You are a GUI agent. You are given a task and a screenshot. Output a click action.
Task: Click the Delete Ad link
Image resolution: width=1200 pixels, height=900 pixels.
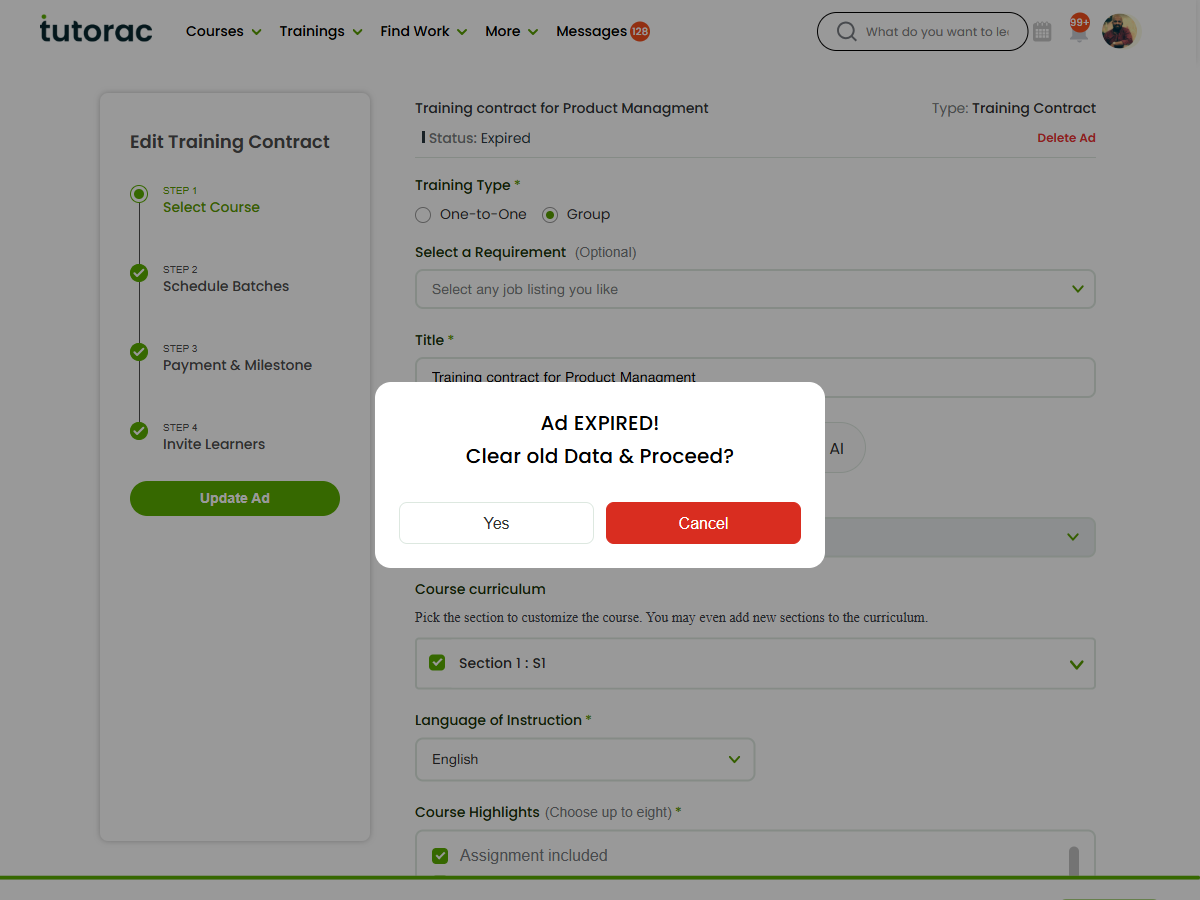click(x=1066, y=138)
